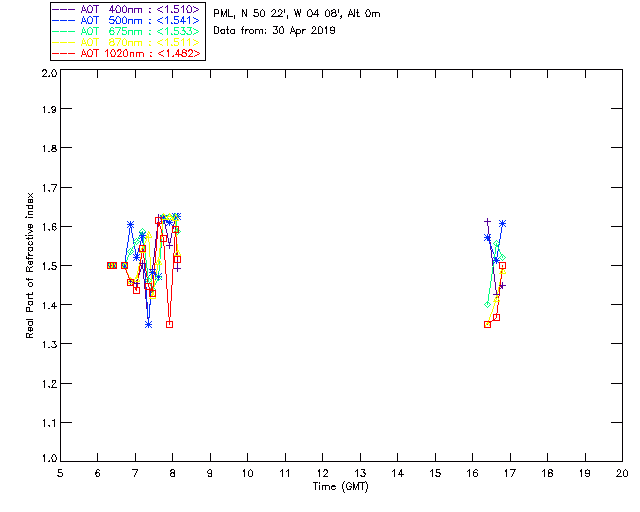Click the 'Time (GMT)' axis label
Viewport: 640px width, 512px height.
[x=341, y=486]
